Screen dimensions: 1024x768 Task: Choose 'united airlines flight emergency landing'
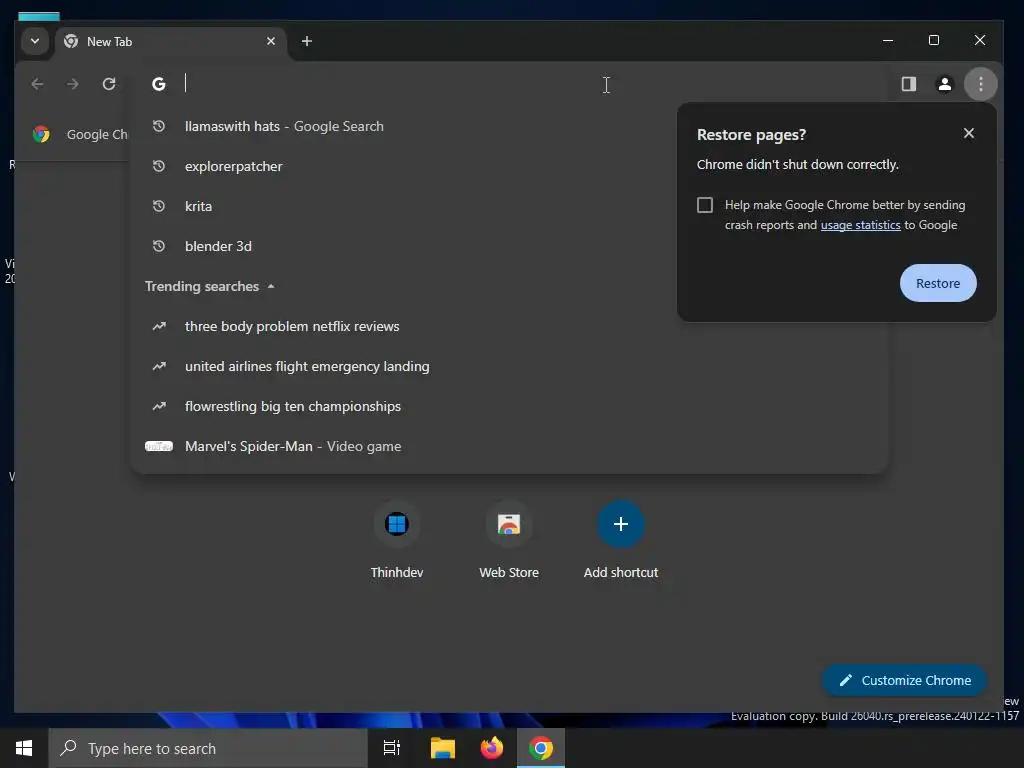pyautogui.click(x=509, y=366)
